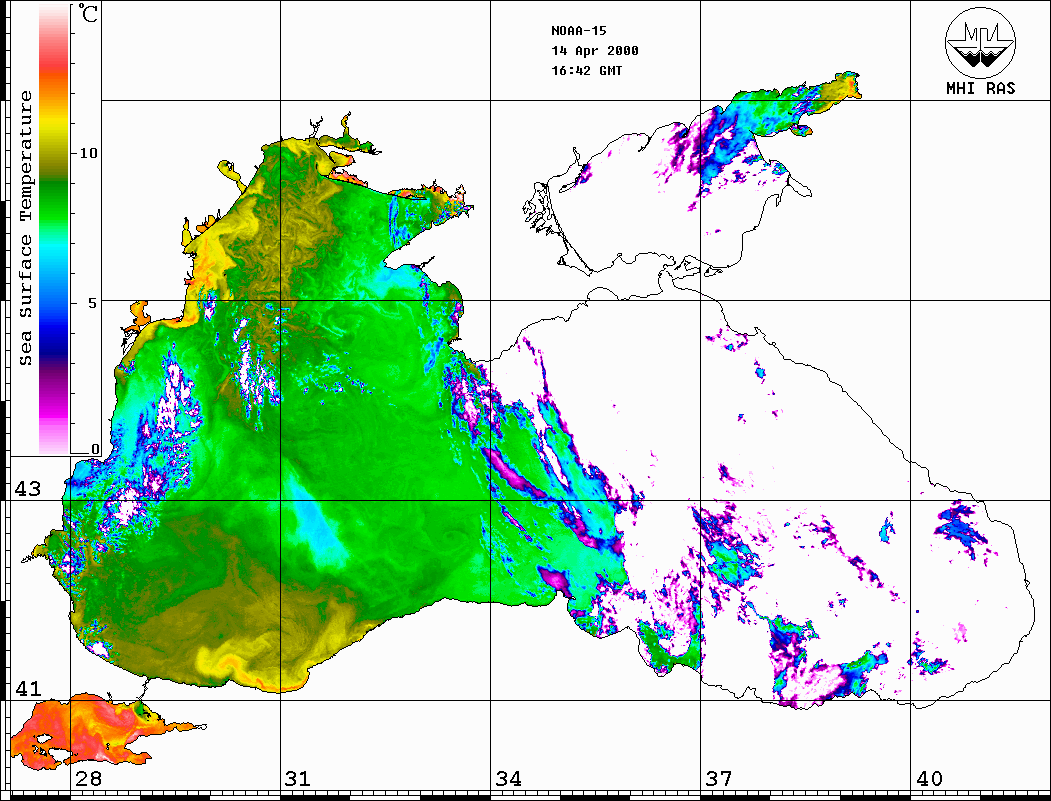
Task: Click longitude label '37'
Action: coord(719,778)
